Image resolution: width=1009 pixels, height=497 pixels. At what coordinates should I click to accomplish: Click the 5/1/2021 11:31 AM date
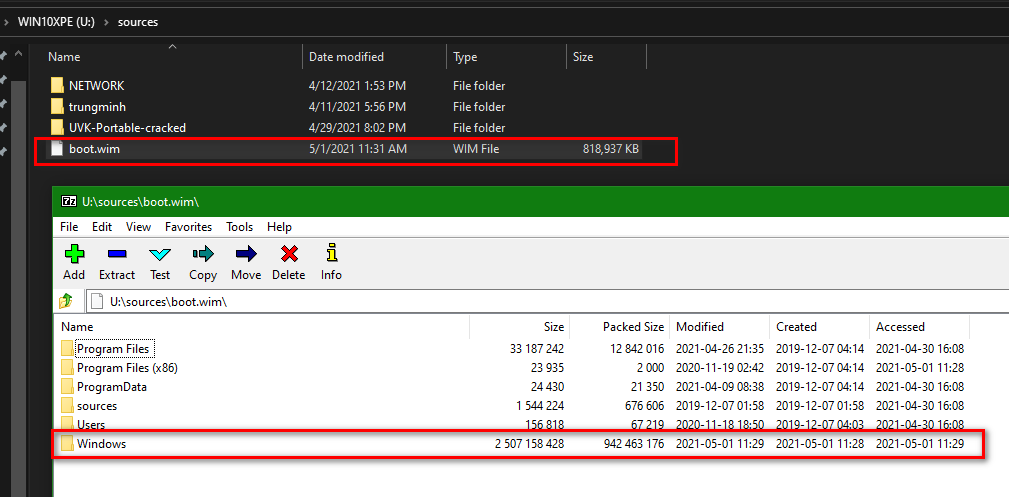coord(358,149)
